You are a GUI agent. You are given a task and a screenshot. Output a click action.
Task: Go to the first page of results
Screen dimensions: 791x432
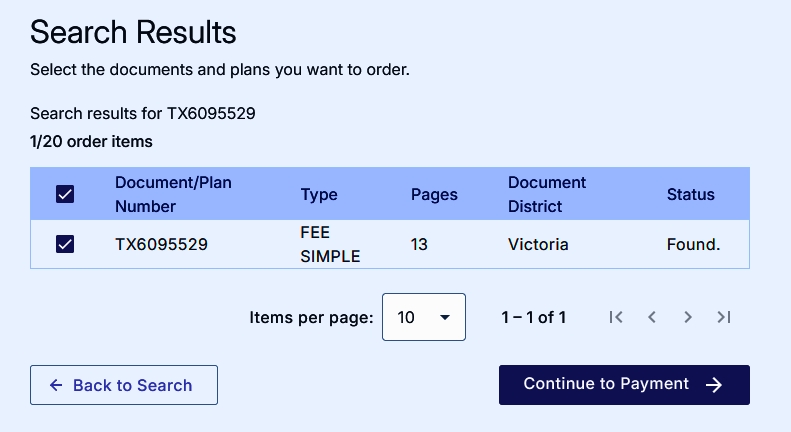coord(616,317)
